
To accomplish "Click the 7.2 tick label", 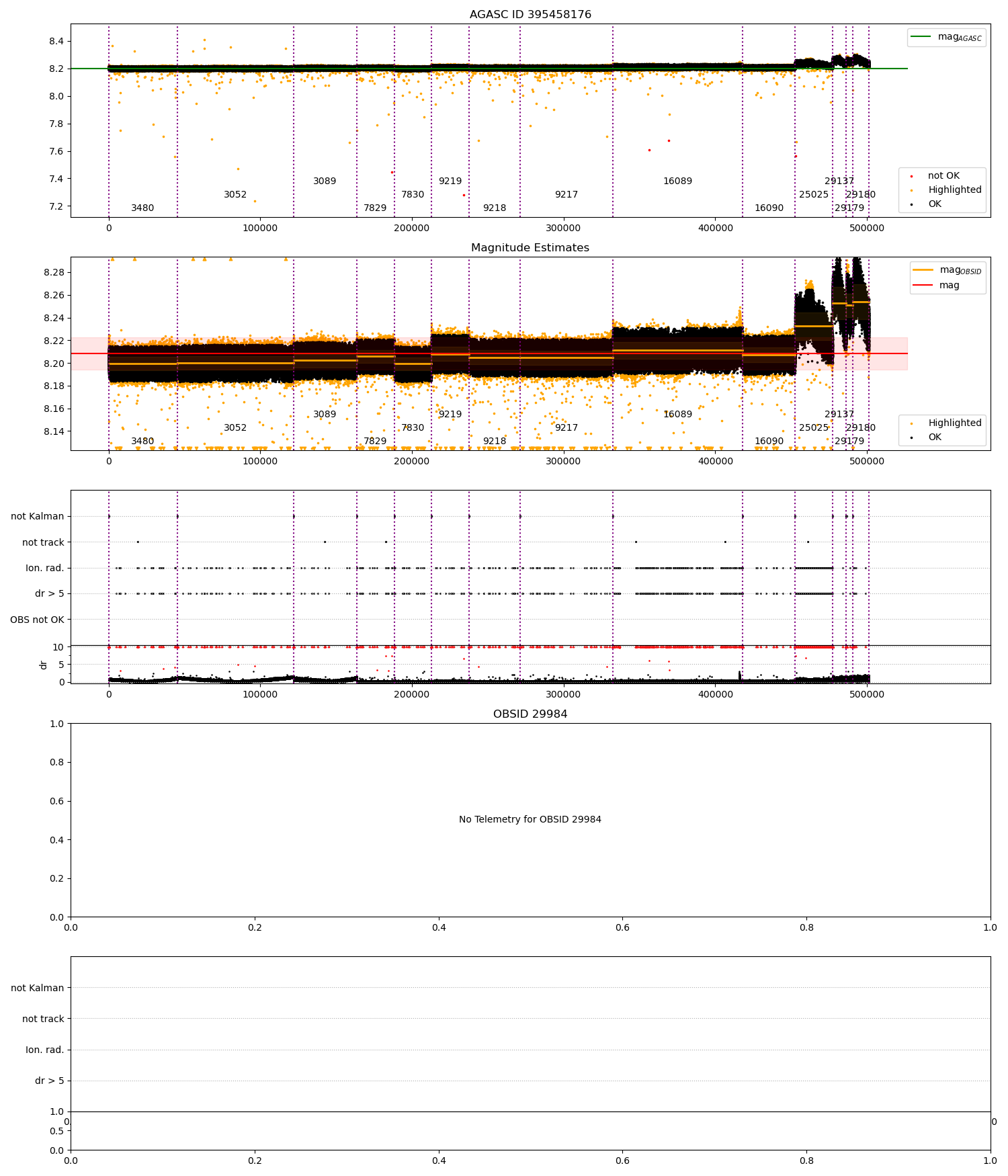I will click(x=56, y=206).
